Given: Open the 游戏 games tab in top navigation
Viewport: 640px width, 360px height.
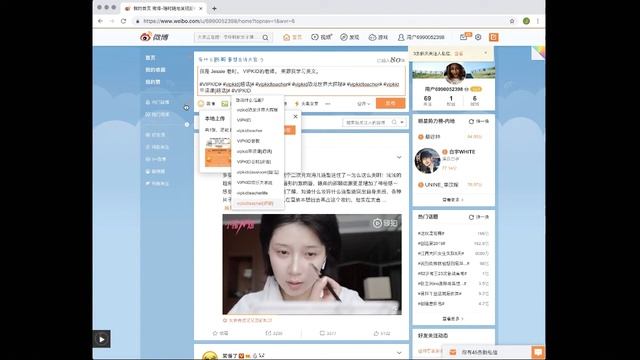Looking at the screenshot, I should (x=378, y=37).
